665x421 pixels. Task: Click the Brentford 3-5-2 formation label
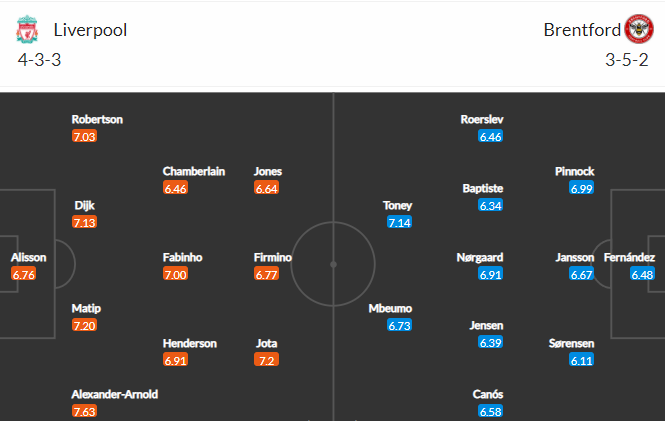[627, 60]
